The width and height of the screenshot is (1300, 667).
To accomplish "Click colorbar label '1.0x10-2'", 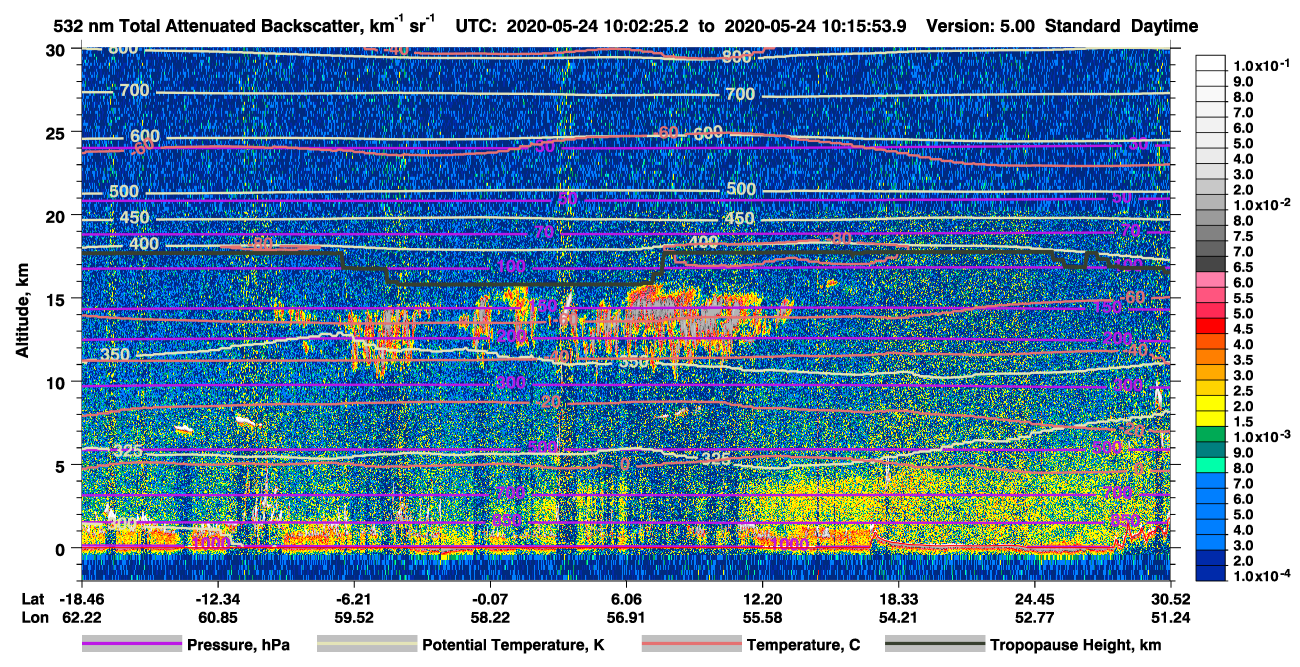I will click(1264, 204).
